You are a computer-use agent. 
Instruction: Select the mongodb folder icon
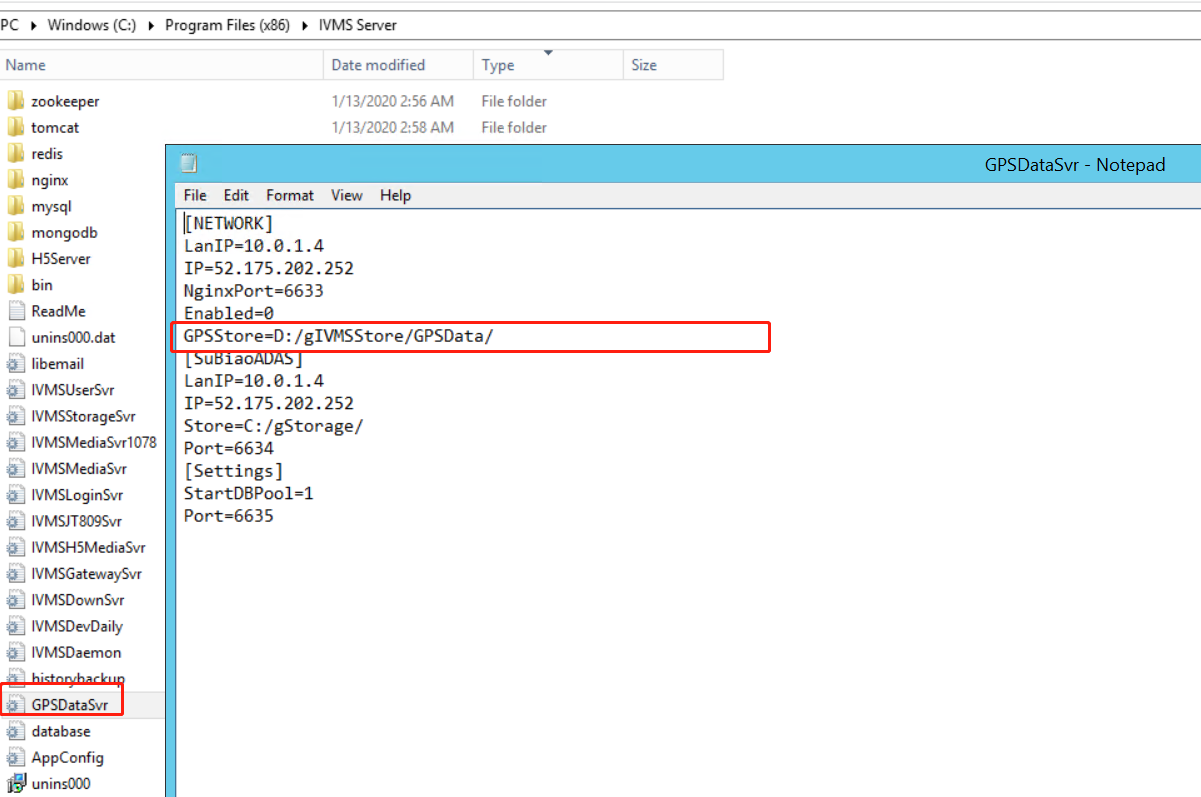pos(15,232)
